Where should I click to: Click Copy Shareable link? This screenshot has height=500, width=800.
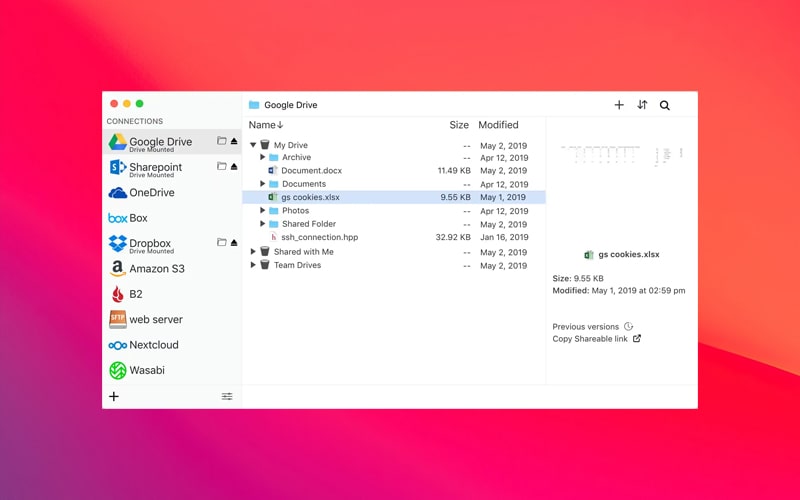coord(590,339)
